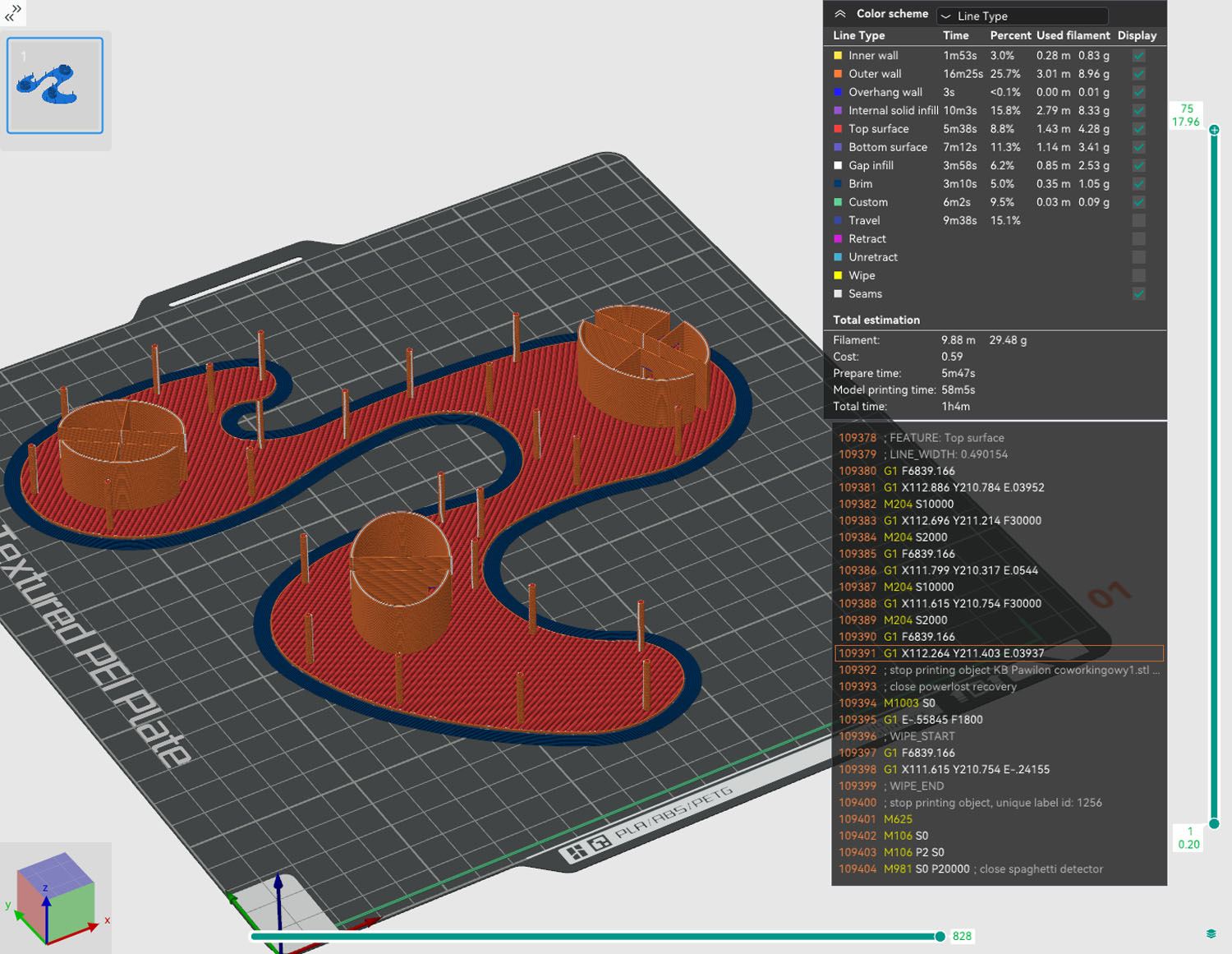Viewport: 1232px width, 954px height.
Task: Collapse the left plate sidebar arrows
Action: 12,12
